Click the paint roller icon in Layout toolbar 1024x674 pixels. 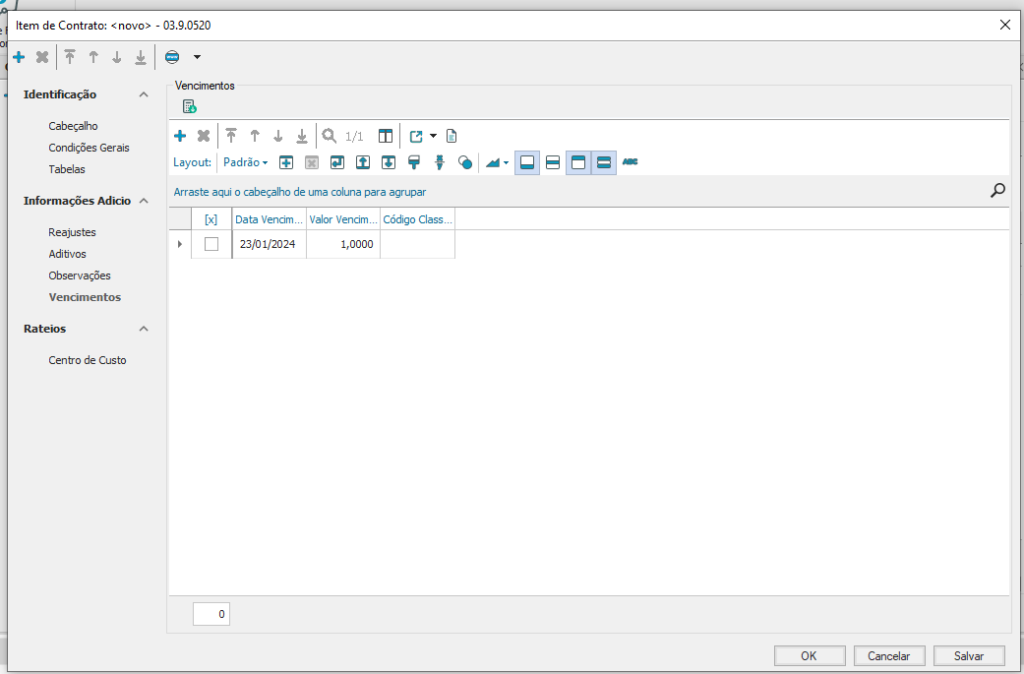(413, 162)
